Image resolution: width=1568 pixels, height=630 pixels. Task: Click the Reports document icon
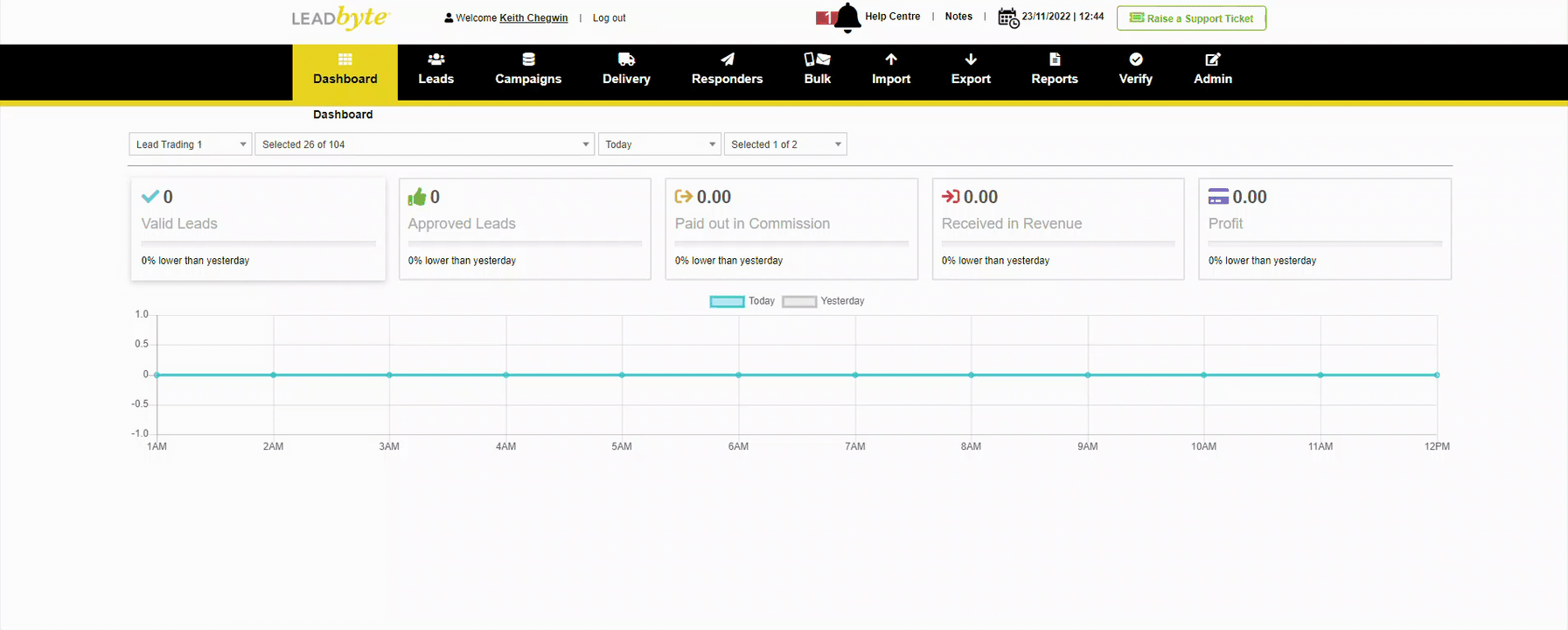pyautogui.click(x=1055, y=59)
